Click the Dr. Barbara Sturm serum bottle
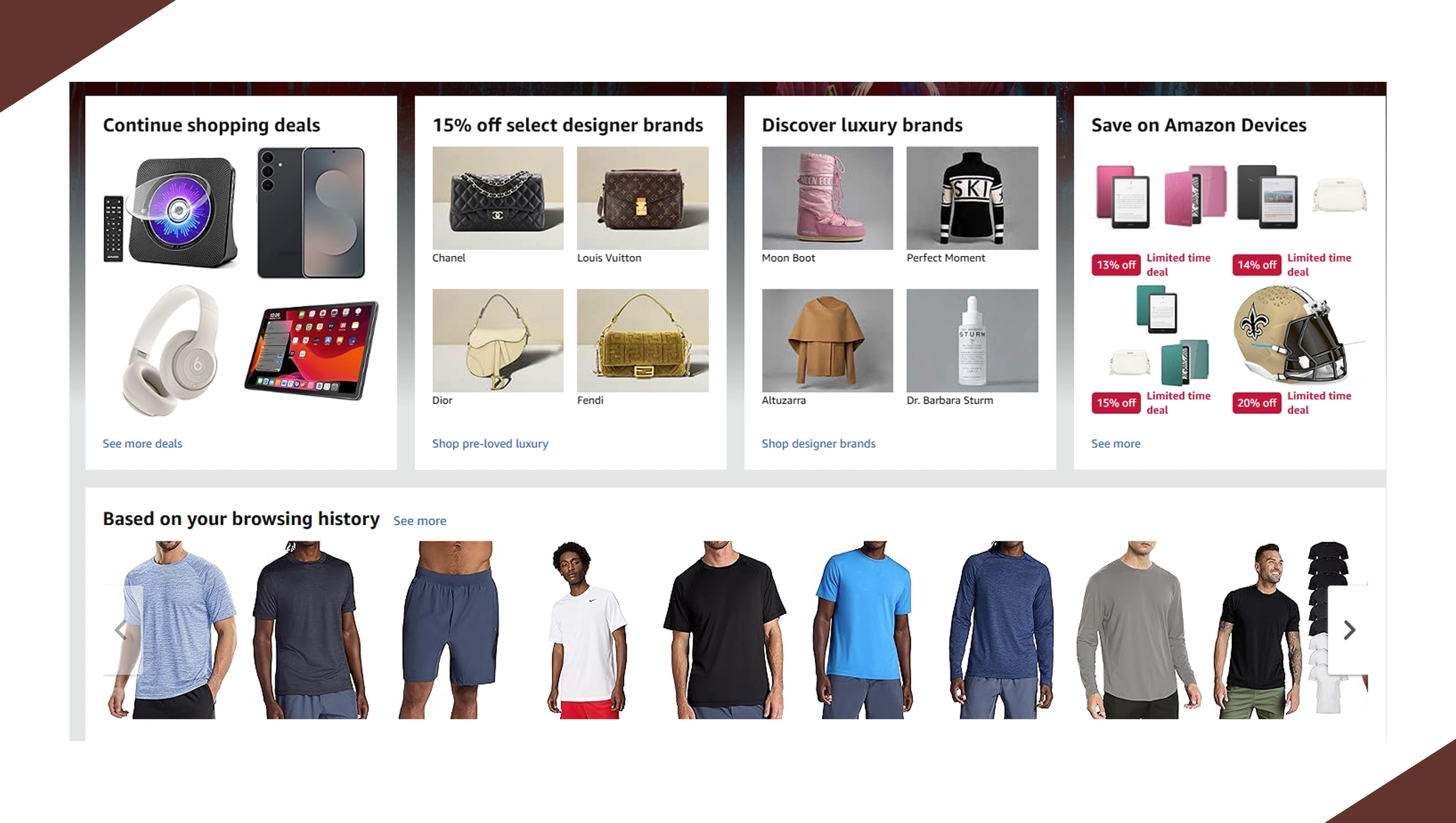1456x823 pixels. pyautogui.click(x=972, y=340)
